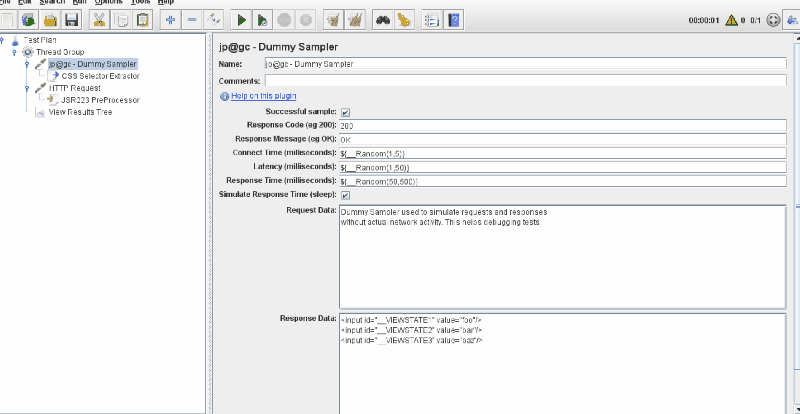Create a new test plan via New icon
Image resolution: width=800 pixels, height=414 pixels.
point(7,20)
